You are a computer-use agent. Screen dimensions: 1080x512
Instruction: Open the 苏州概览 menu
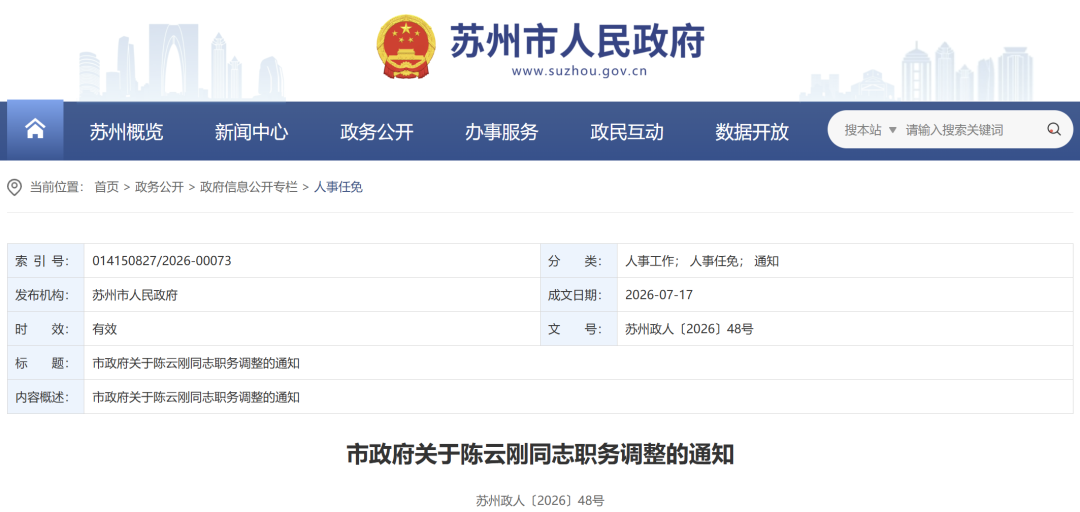(126, 131)
